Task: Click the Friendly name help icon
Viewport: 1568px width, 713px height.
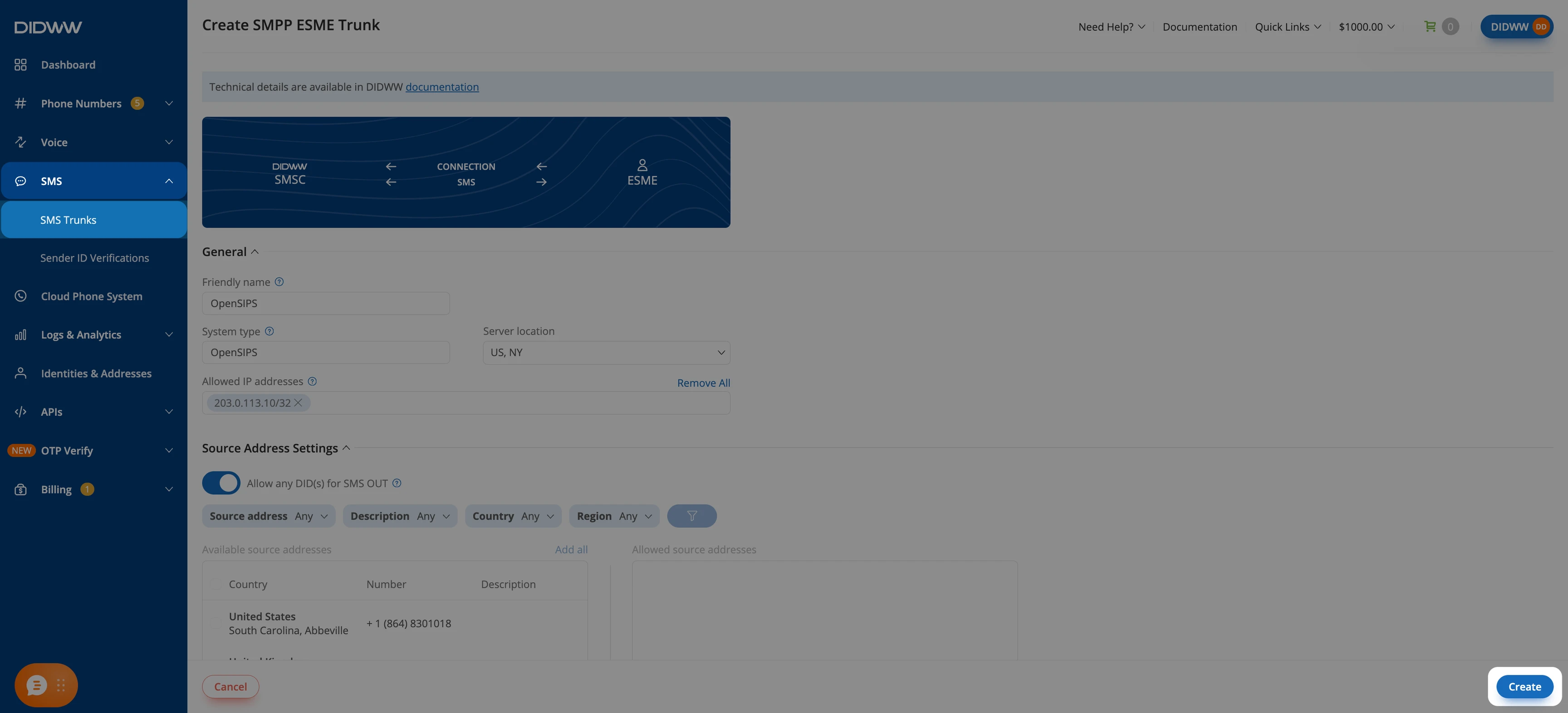Action: (279, 282)
